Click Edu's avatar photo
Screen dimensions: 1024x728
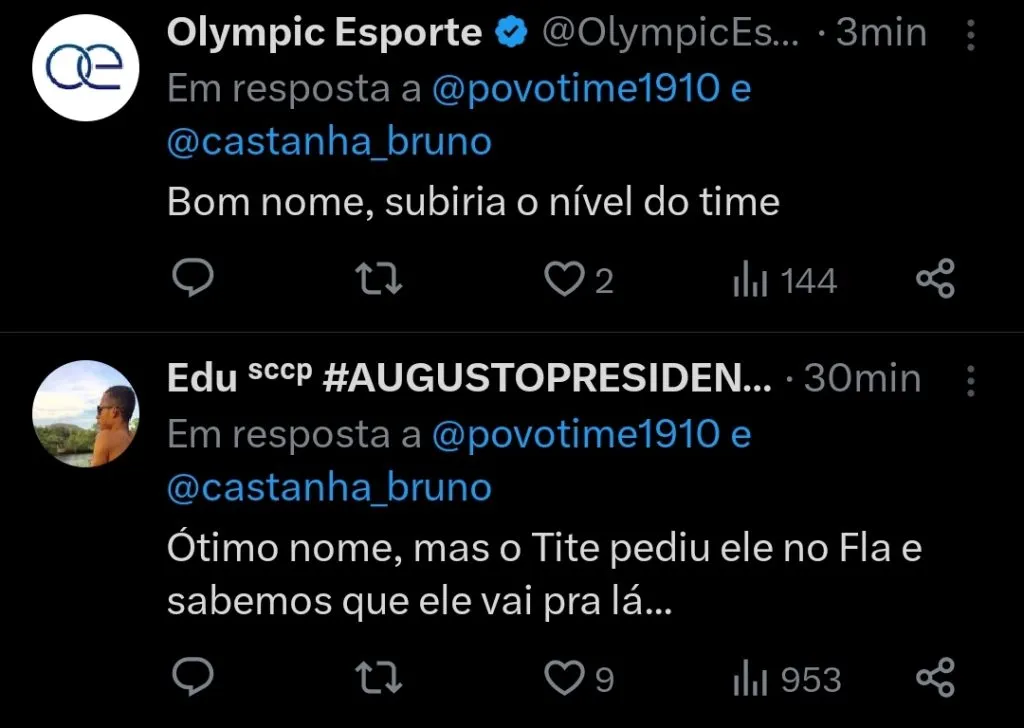[86, 415]
